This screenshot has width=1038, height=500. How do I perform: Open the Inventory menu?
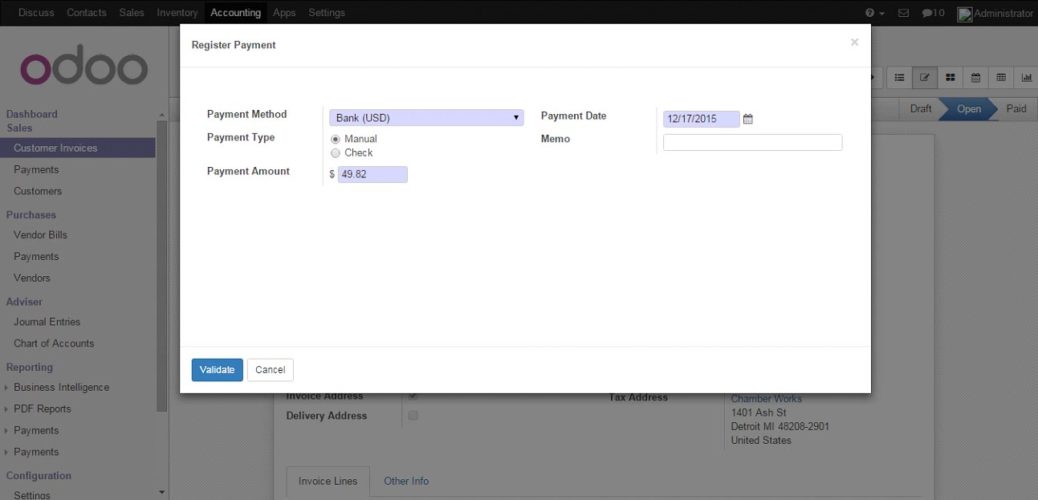(x=177, y=13)
